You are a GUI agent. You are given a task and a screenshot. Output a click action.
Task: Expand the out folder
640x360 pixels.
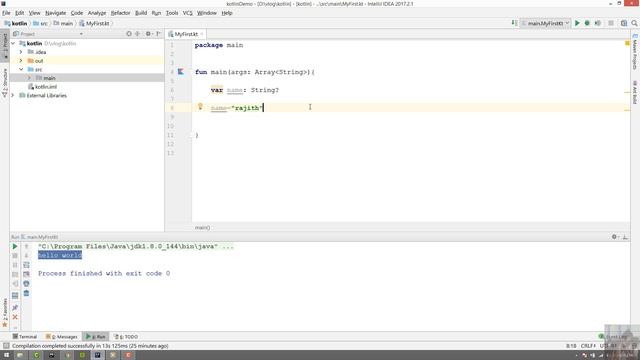[21, 60]
